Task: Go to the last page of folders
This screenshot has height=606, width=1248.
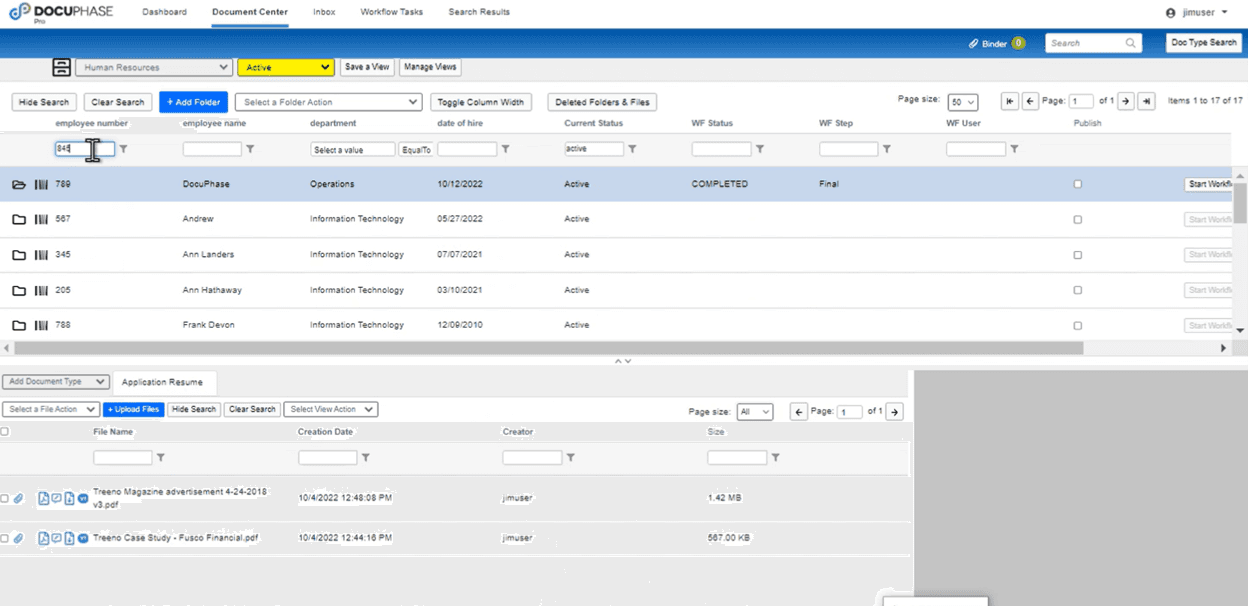Action: click(x=1146, y=101)
